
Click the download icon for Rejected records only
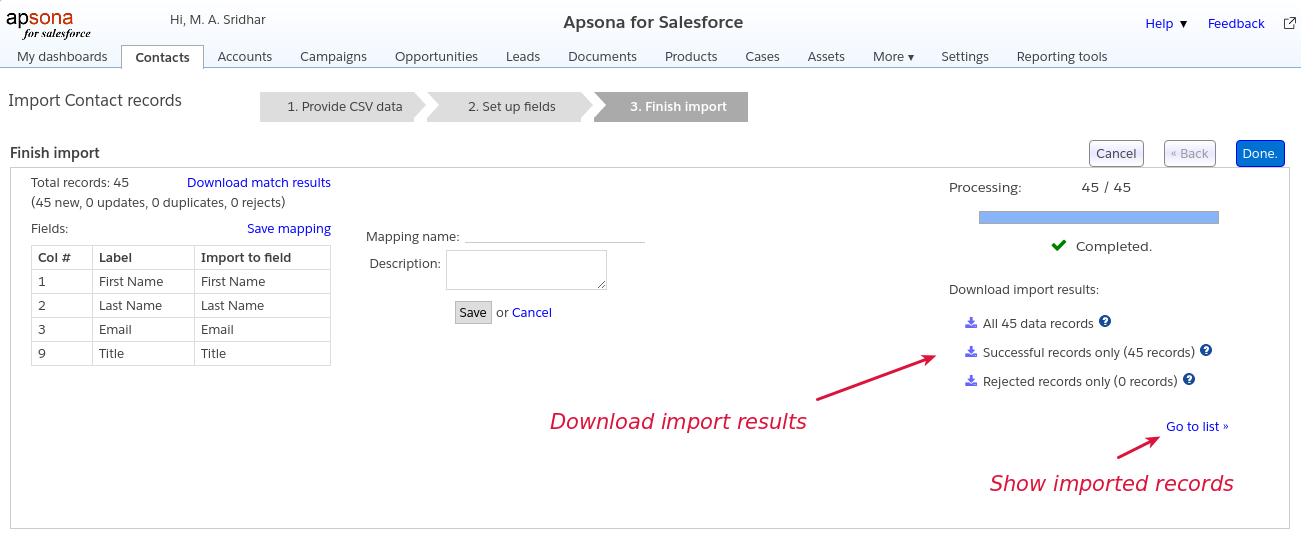970,380
